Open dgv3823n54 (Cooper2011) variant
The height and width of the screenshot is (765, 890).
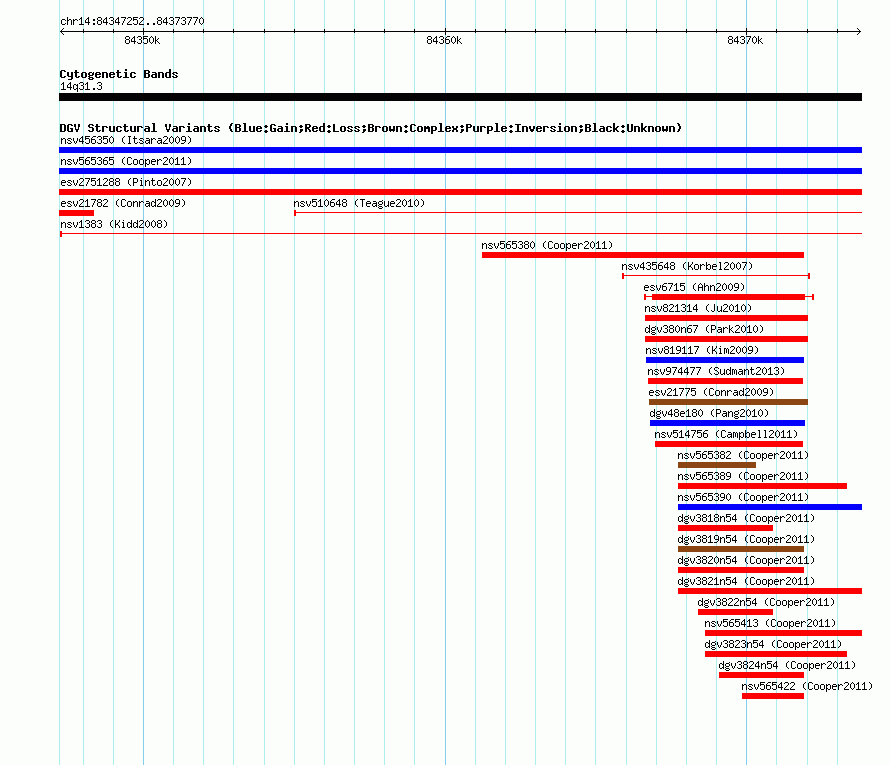(776, 654)
